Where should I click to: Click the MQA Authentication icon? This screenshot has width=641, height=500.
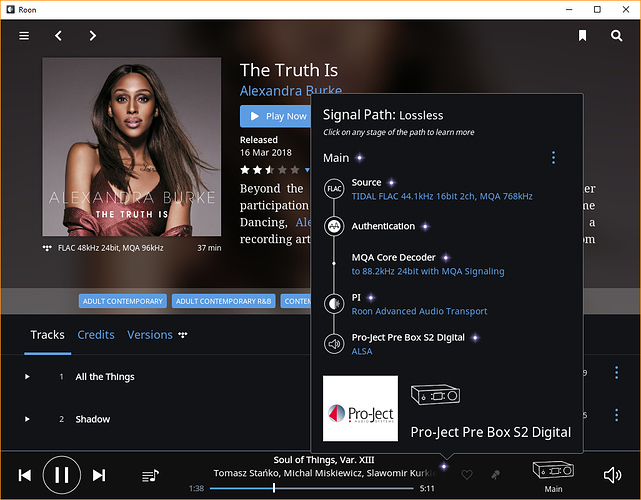click(334, 226)
